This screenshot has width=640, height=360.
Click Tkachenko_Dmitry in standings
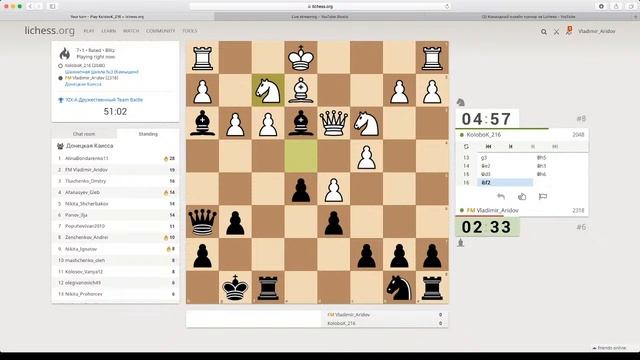tap(85, 181)
